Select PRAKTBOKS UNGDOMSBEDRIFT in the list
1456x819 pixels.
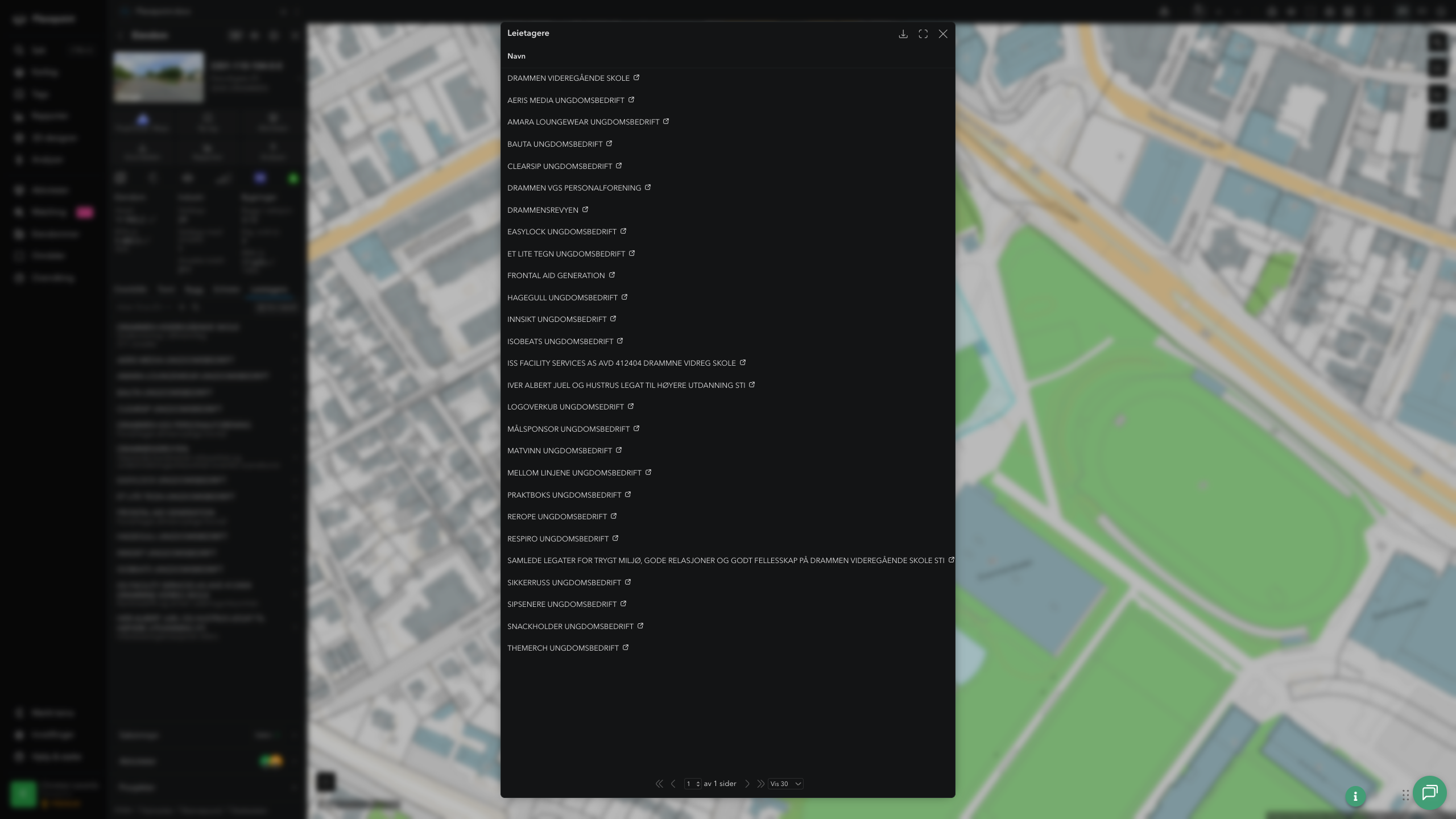point(564,495)
